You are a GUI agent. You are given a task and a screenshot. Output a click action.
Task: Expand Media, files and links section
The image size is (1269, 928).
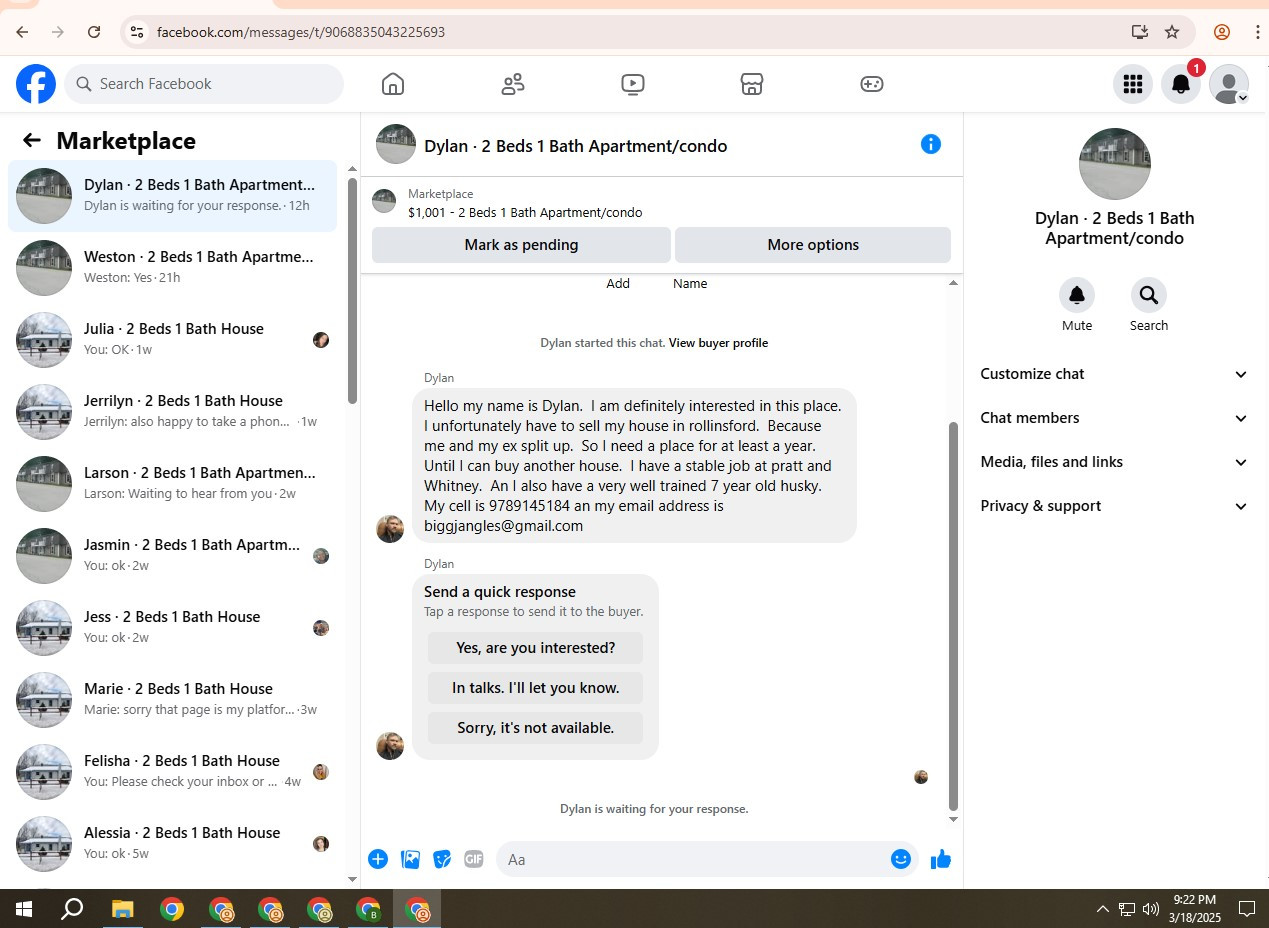(x=1115, y=462)
